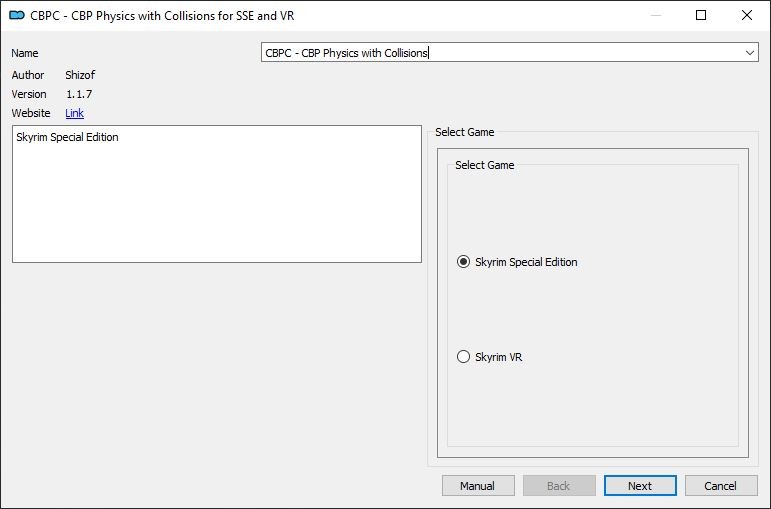Select the Skyrim Special Edition radio button

(463, 262)
